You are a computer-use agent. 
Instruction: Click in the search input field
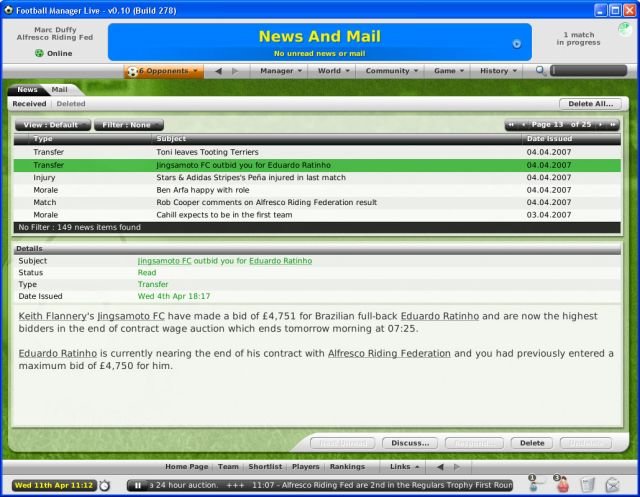[x=587, y=72]
